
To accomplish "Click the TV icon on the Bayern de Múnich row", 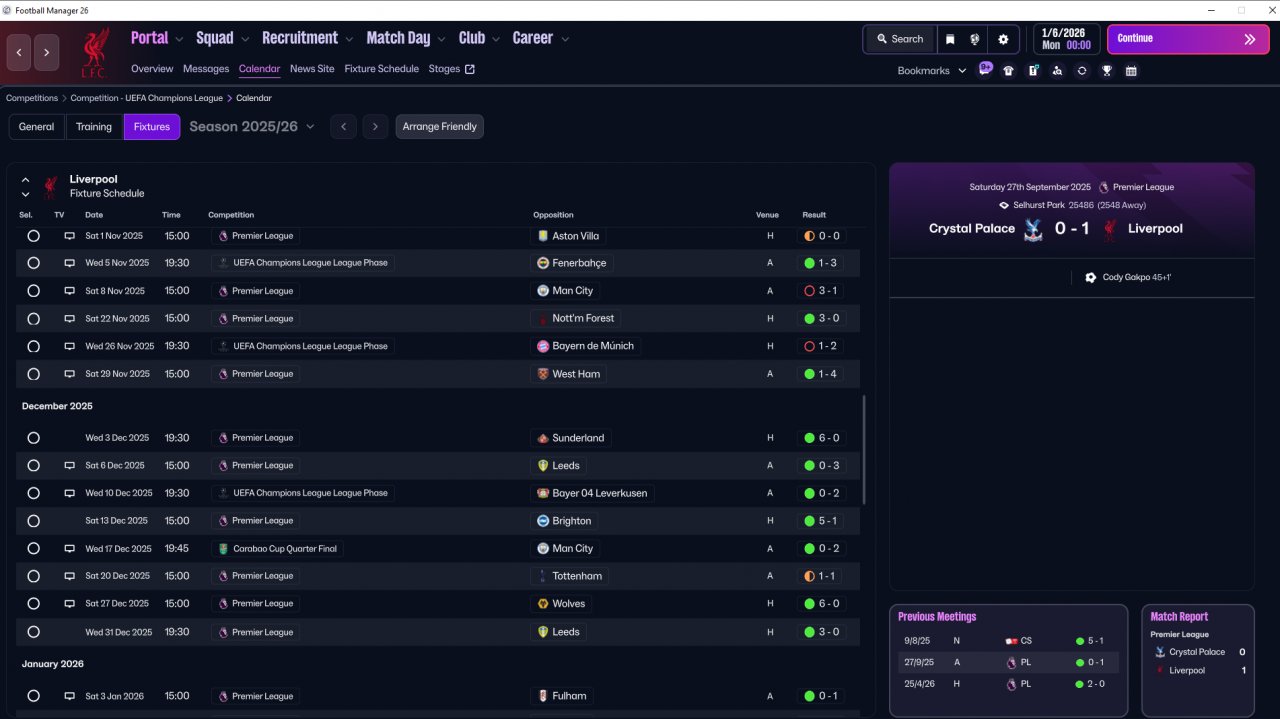I will [x=70, y=346].
